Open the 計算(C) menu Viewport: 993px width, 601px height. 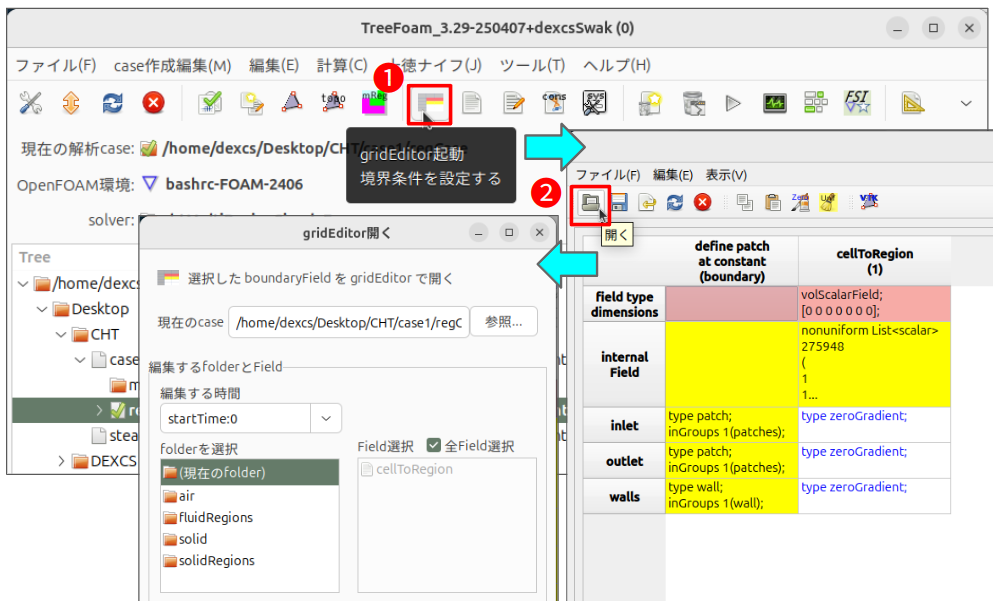click(x=342, y=65)
